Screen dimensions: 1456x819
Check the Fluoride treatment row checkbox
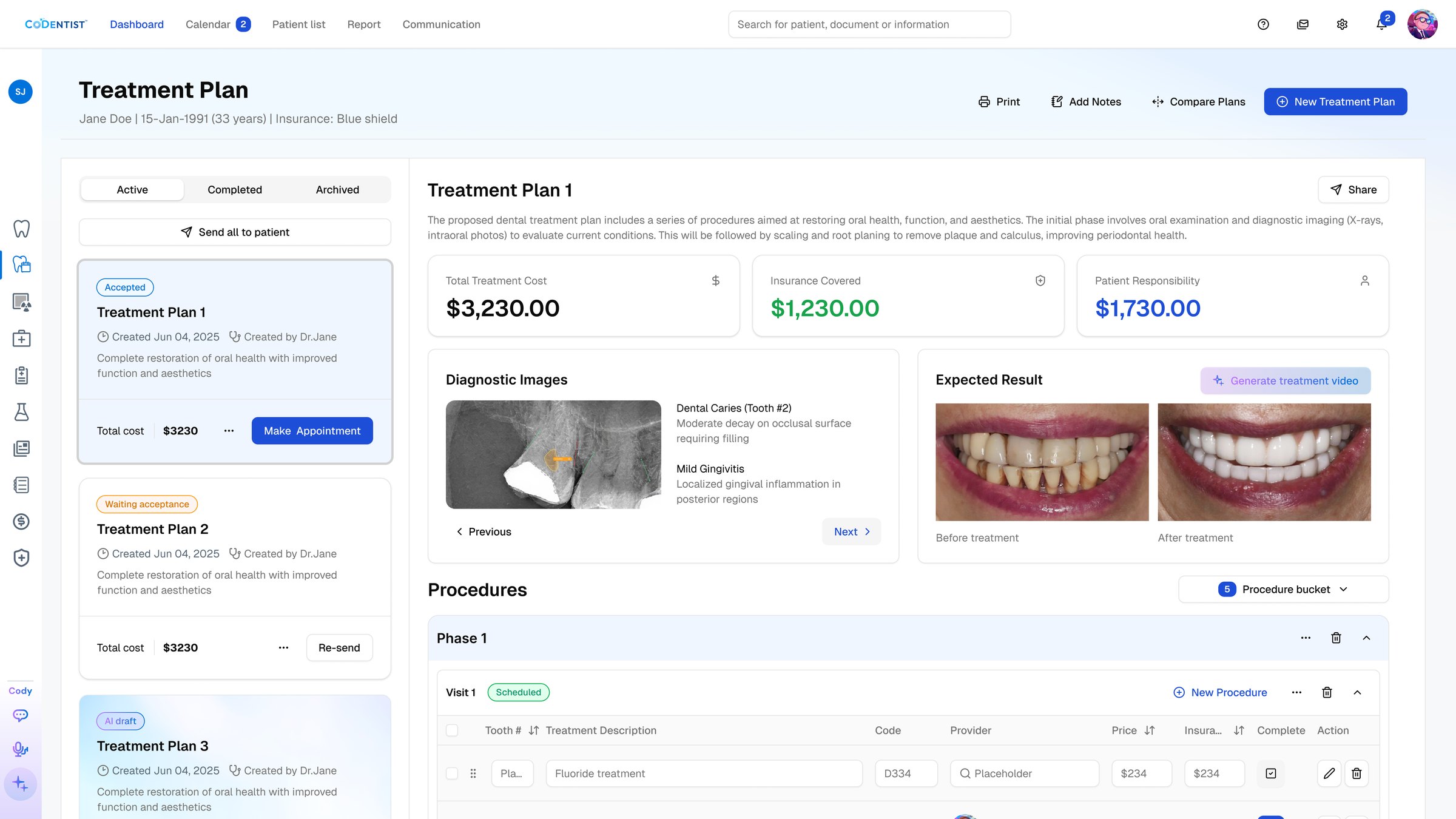pyautogui.click(x=452, y=773)
